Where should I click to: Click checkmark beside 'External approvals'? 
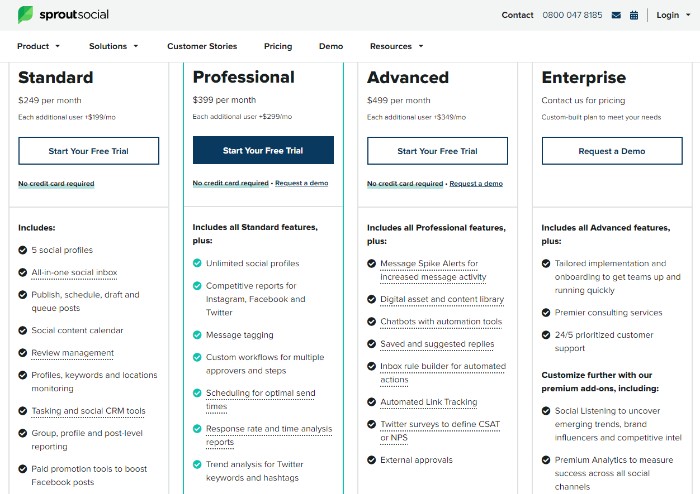click(x=371, y=460)
